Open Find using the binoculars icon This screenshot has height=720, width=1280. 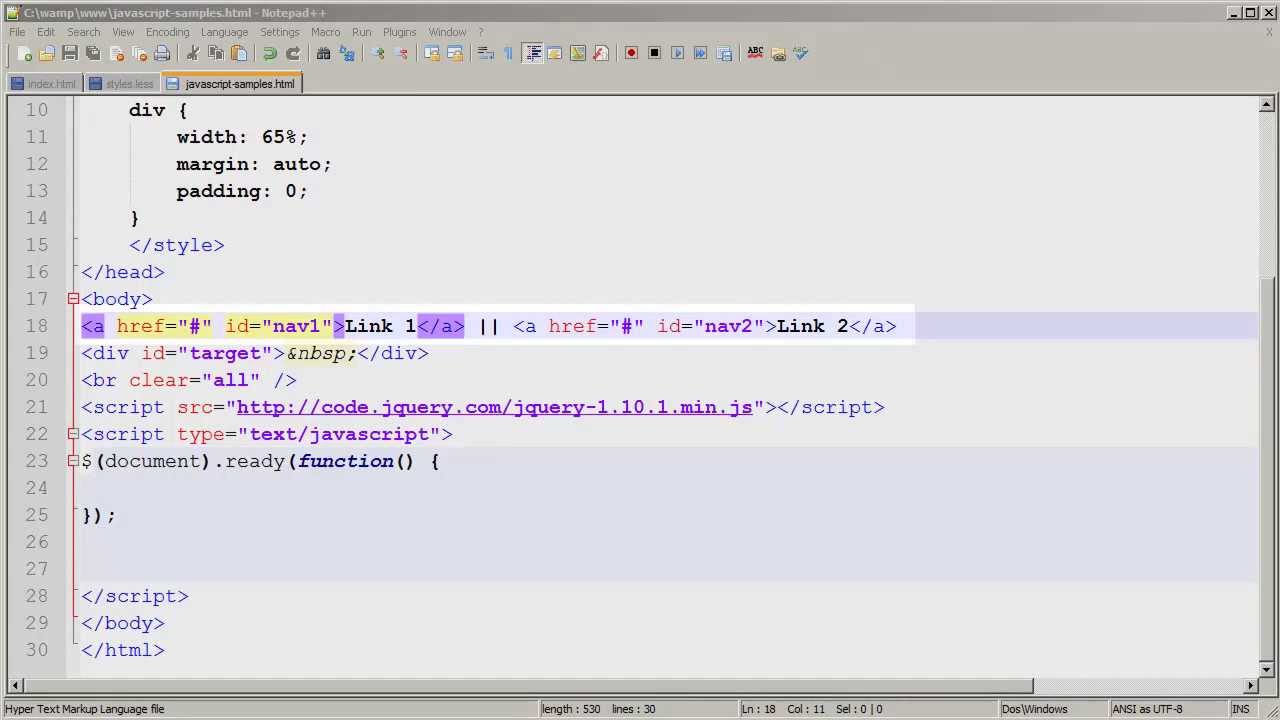324,53
